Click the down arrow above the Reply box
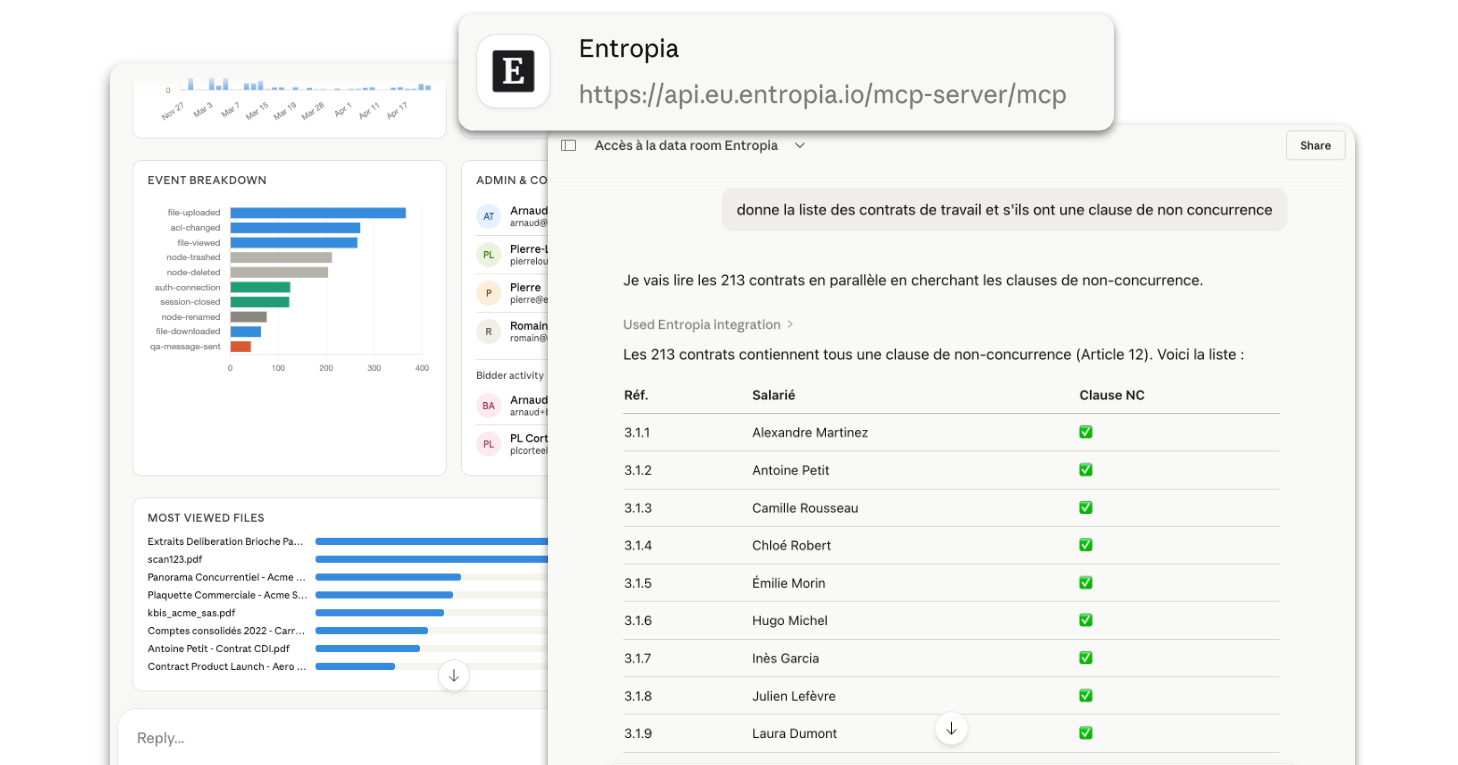The width and height of the screenshot is (1458, 765). pyautogui.click(x=453, y=675)
